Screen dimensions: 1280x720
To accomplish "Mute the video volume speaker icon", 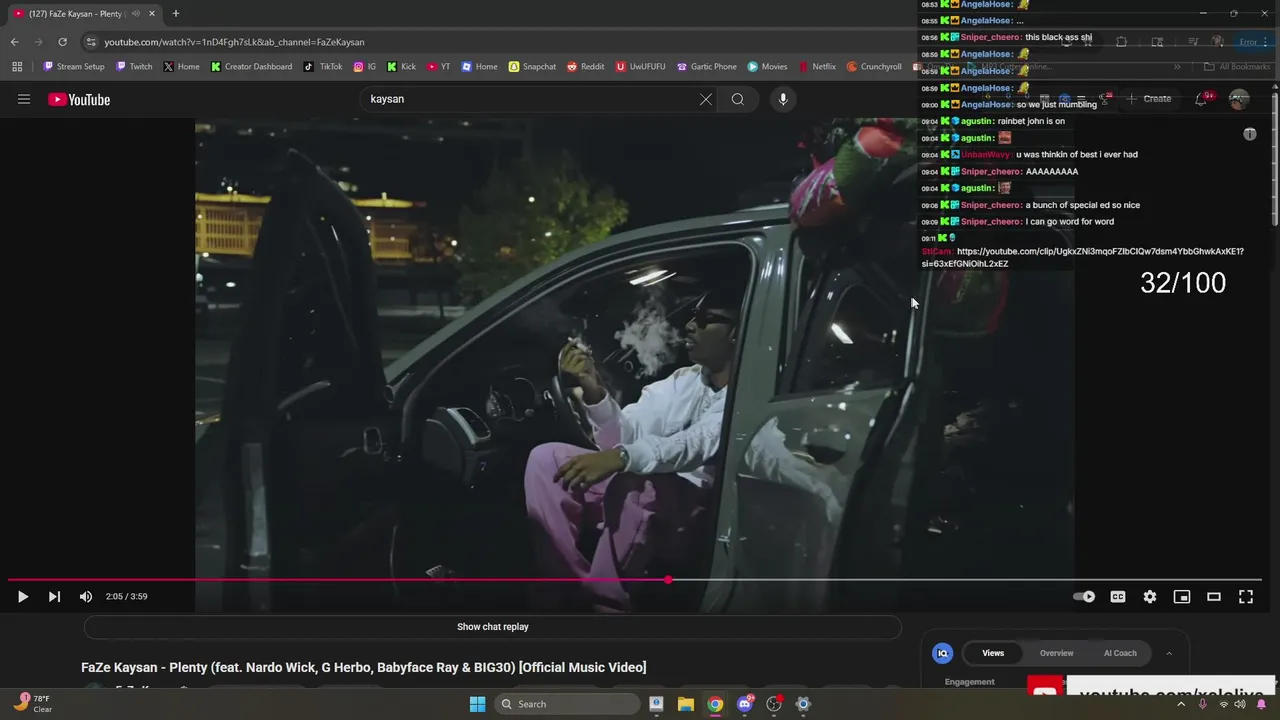I will [x=86, y=597].
